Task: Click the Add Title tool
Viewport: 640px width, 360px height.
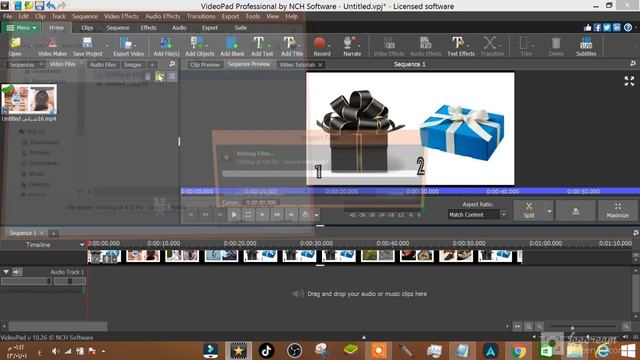Action: coord(291,46)
